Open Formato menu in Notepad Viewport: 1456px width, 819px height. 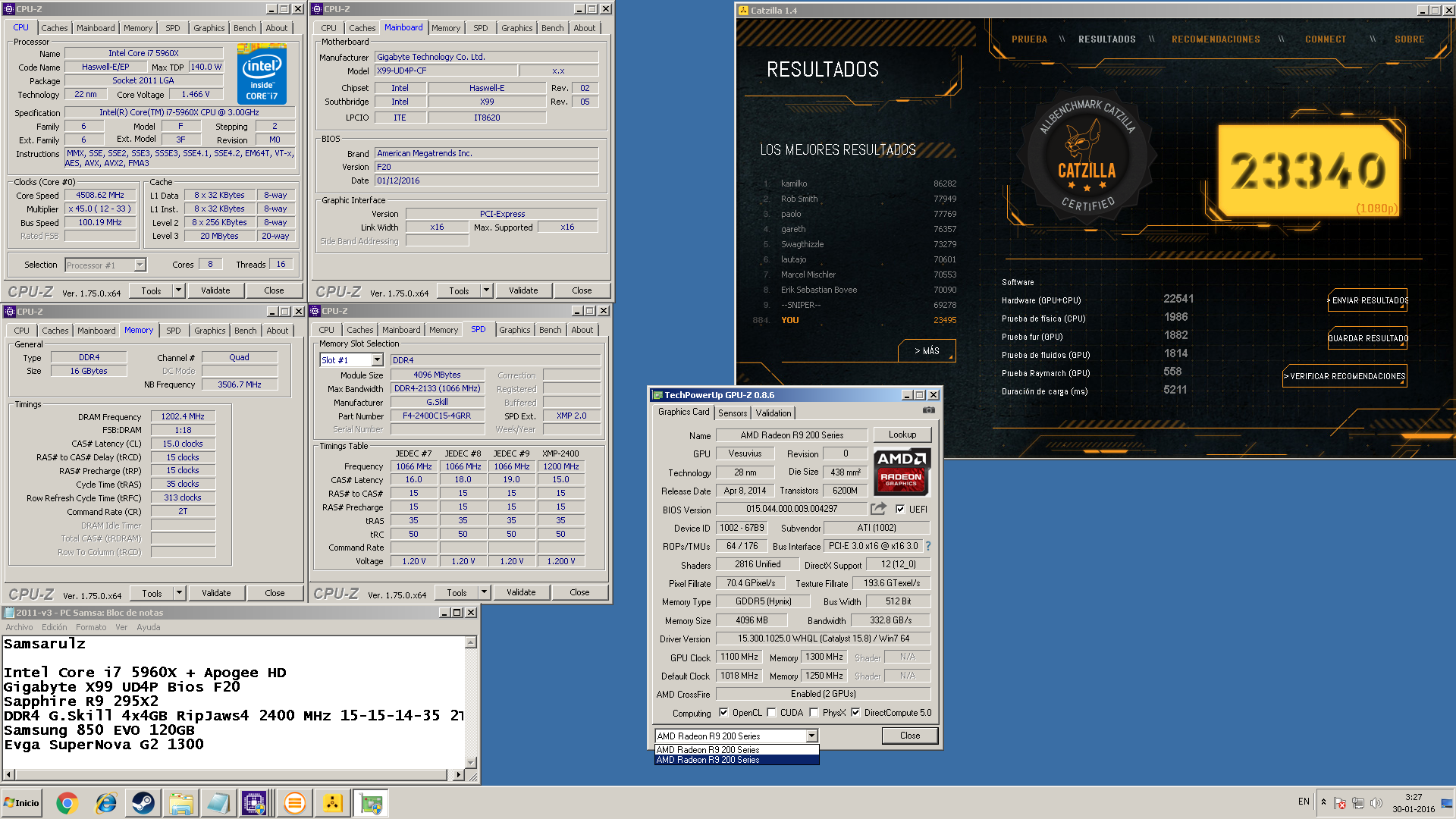point(91,627)
